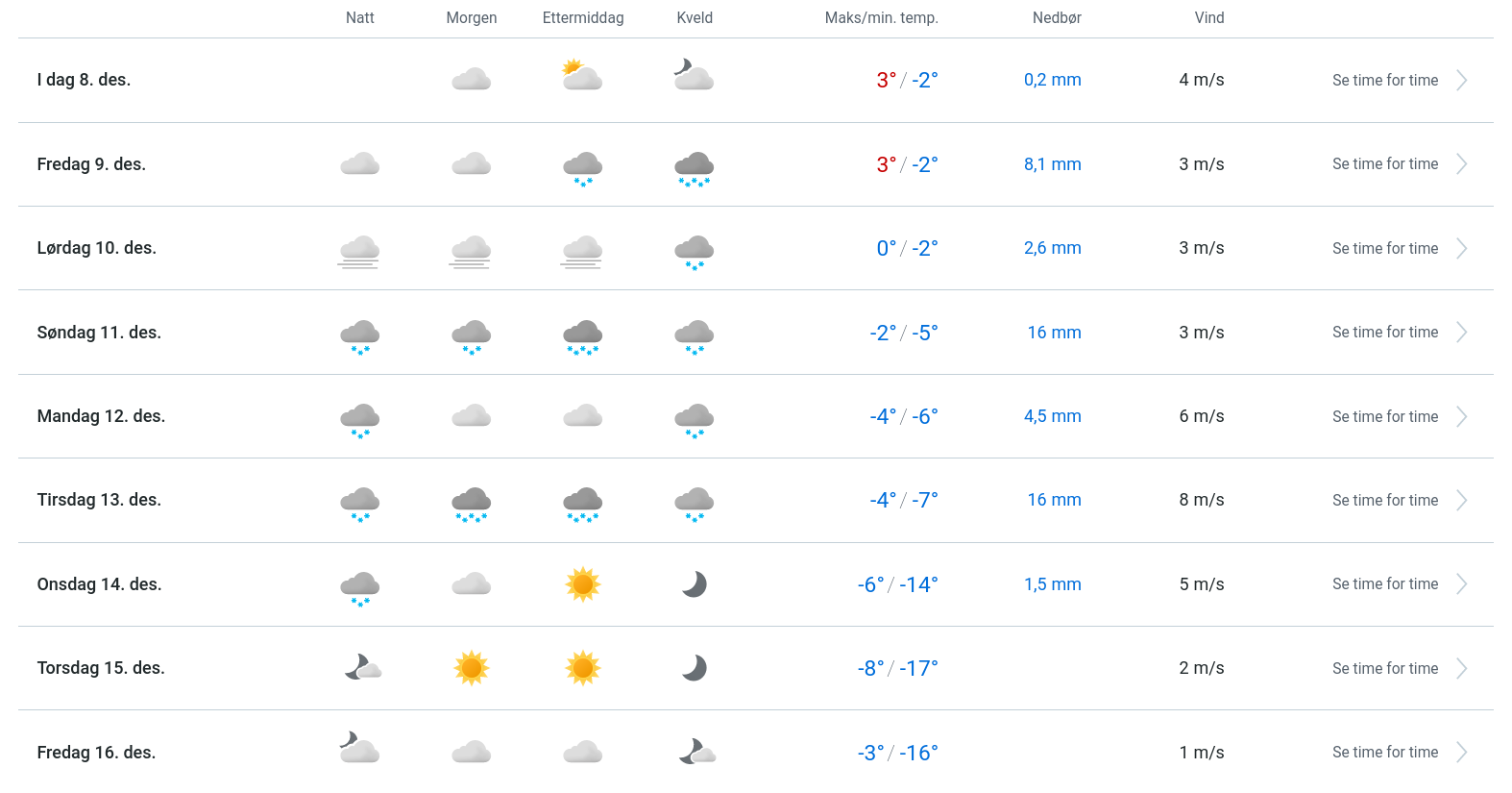1512x793 pixels.
Task: Click Friday 16 Dec evening cloudy moon icon
Action: click(x=696, y=752)
